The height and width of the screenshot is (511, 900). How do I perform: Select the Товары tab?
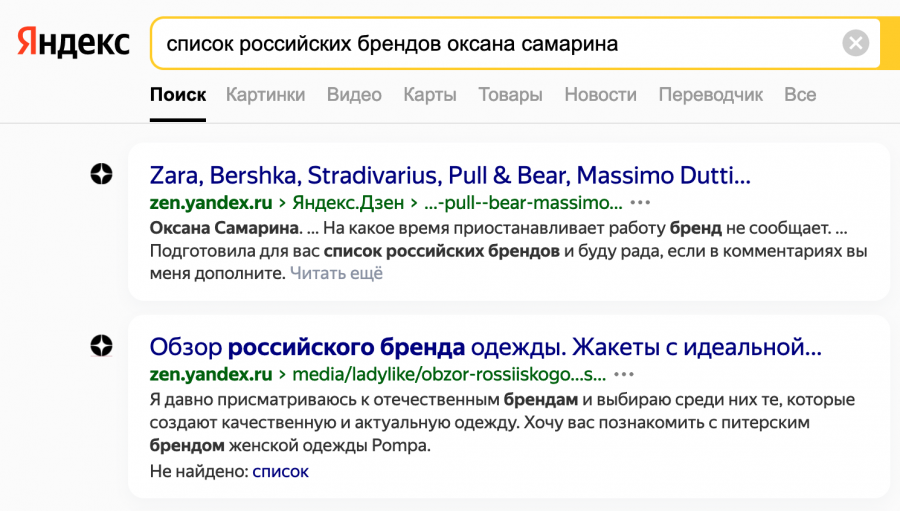(510, 95)
